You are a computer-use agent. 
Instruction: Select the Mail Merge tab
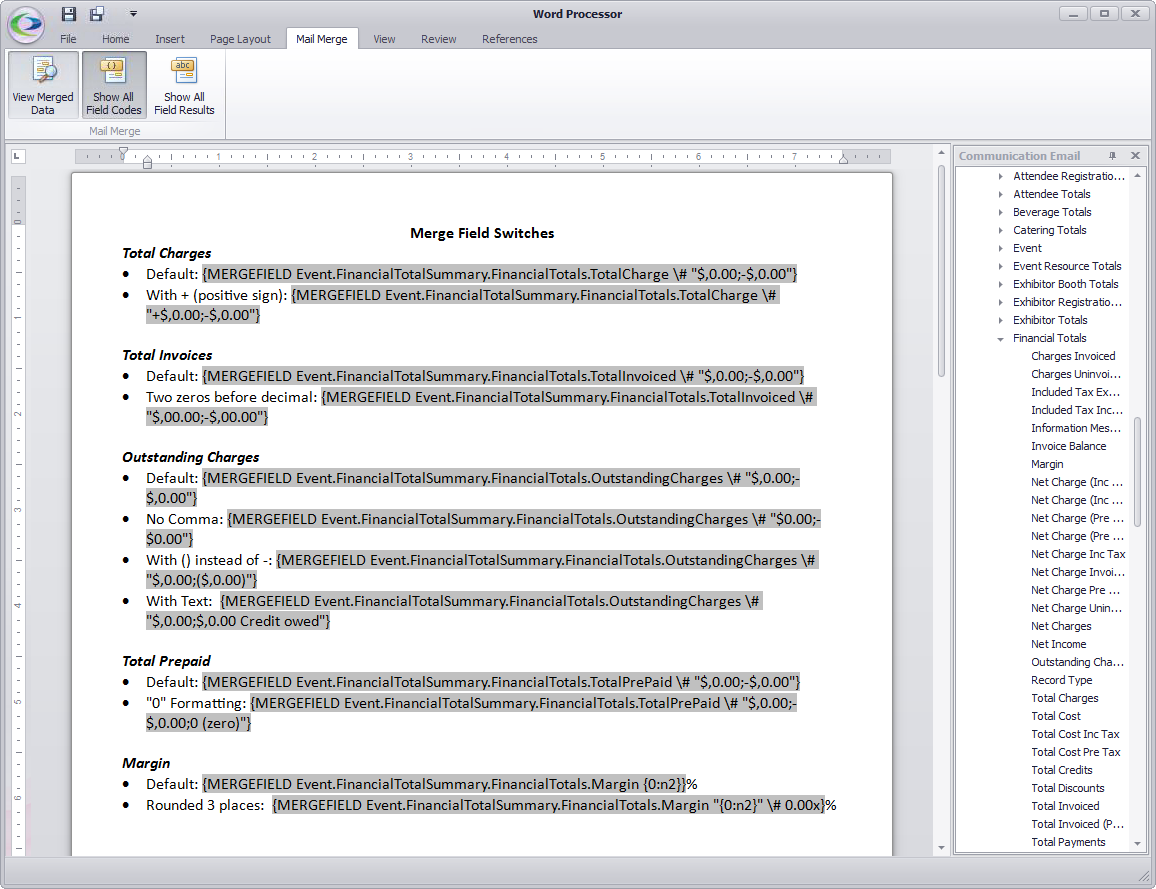pos(321,39)
